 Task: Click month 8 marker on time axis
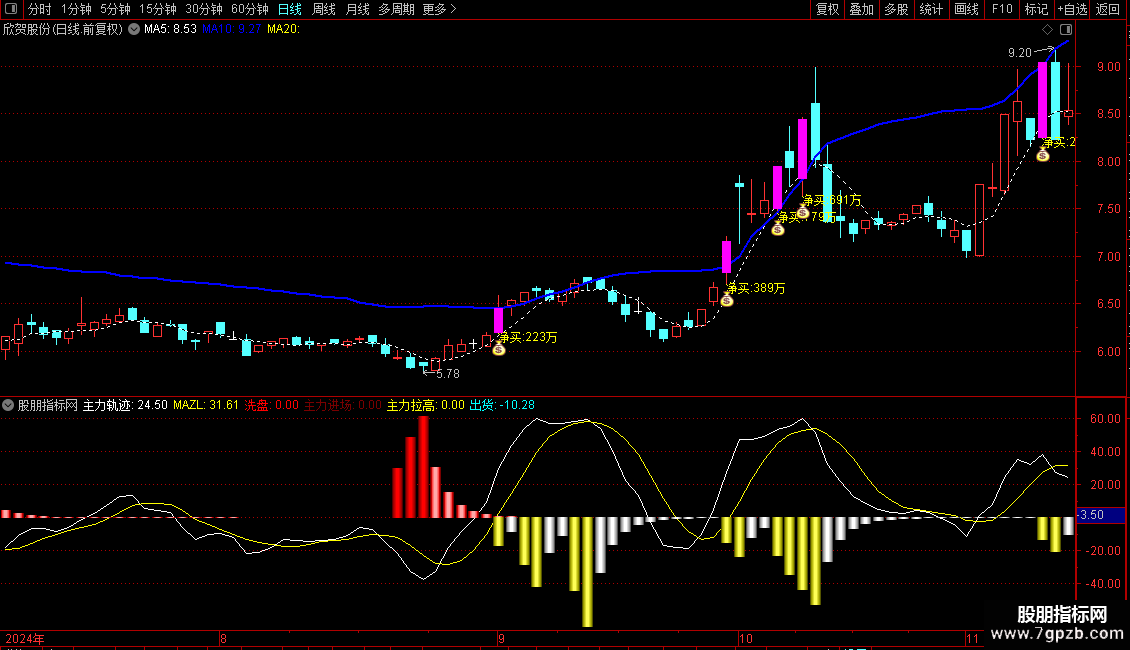(223, 638)
